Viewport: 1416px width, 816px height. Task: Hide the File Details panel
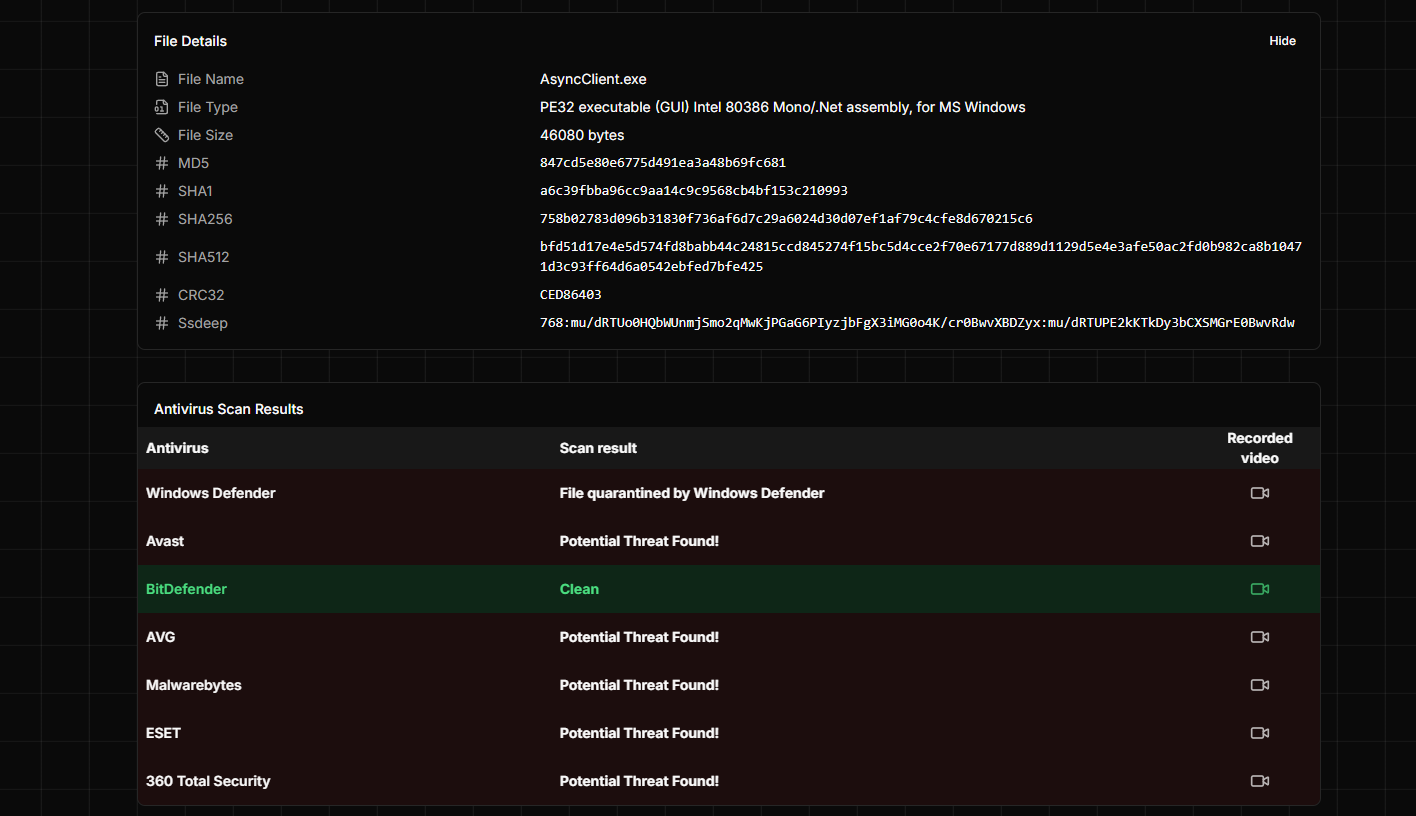click(1282, 41)
